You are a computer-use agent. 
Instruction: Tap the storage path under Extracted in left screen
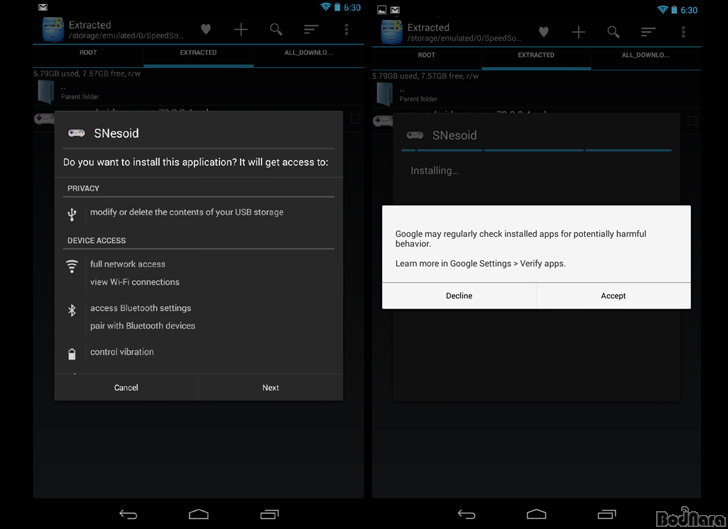click(126, 36)
